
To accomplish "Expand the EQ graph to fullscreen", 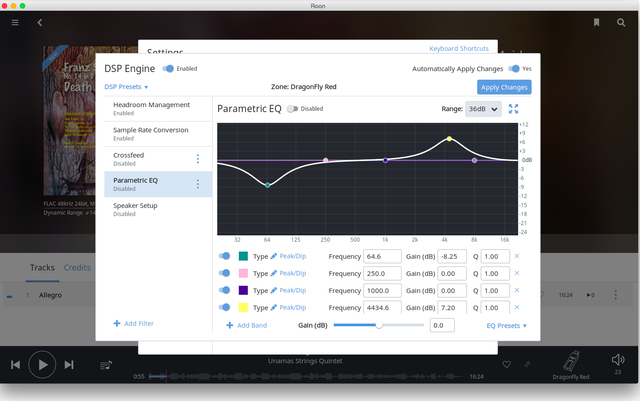I will pos(514,108).
